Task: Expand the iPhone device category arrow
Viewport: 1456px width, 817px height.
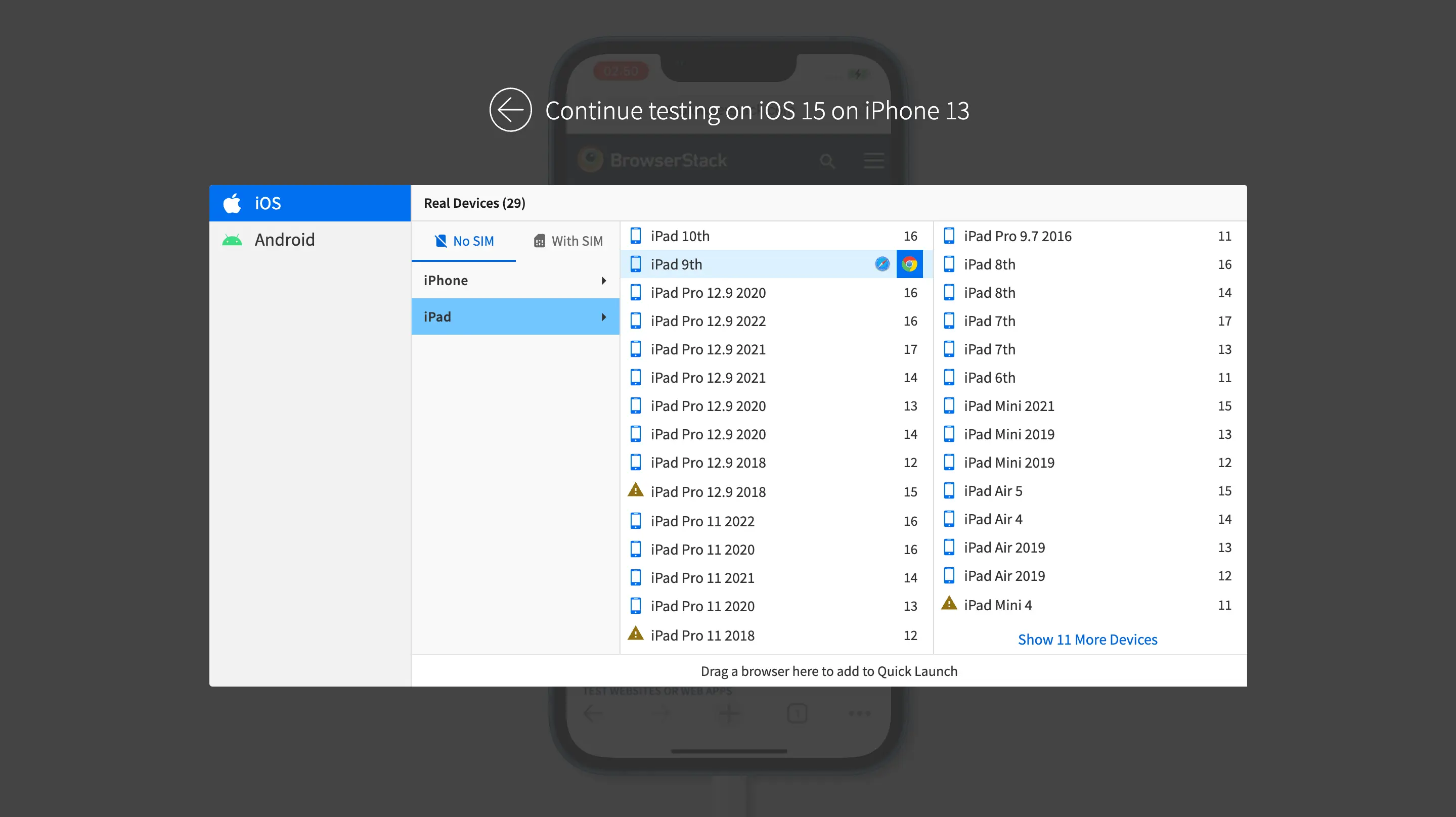Action: (604, 281)
